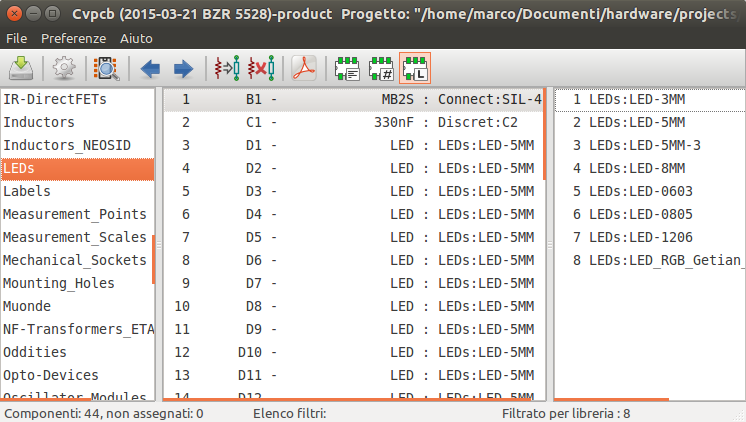The image size is (746, 422).
Task: Choose footprint LEDs:LED-0805
Action: [650, 214]
